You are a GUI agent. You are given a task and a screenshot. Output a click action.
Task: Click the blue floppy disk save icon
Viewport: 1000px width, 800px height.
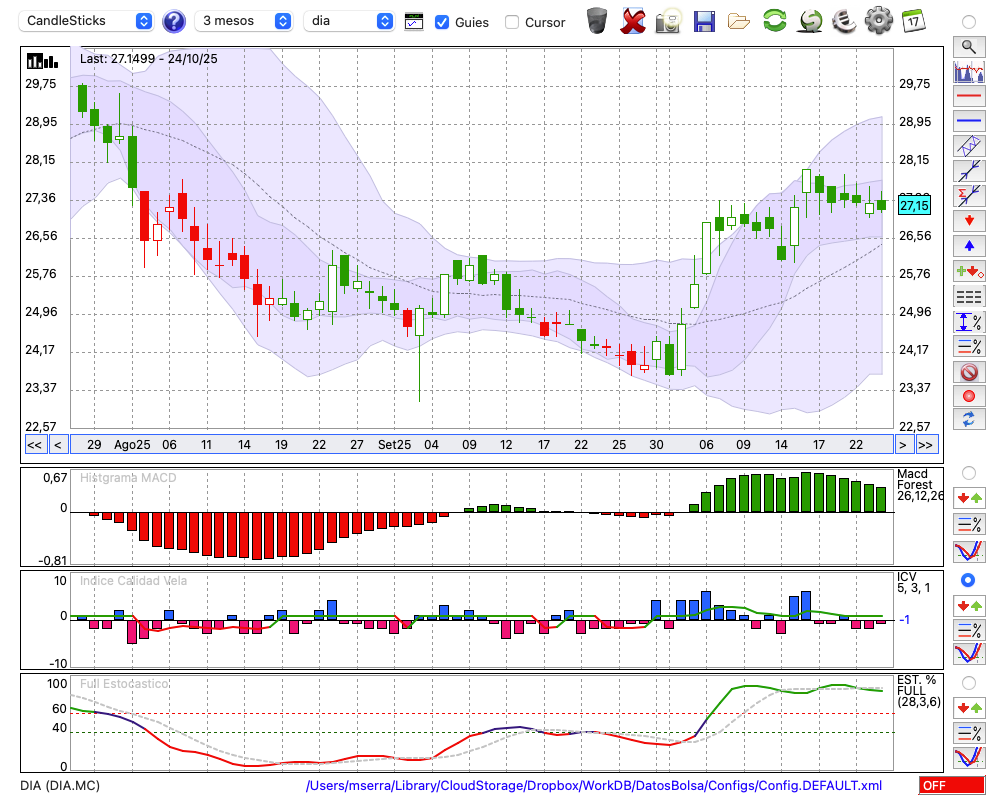pyautogui.click(x=704, y=22)
